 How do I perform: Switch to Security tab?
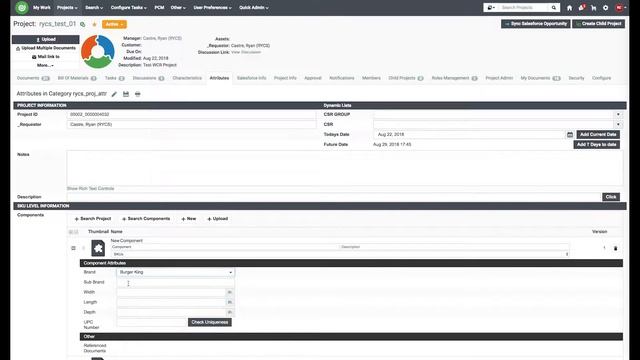576,78
